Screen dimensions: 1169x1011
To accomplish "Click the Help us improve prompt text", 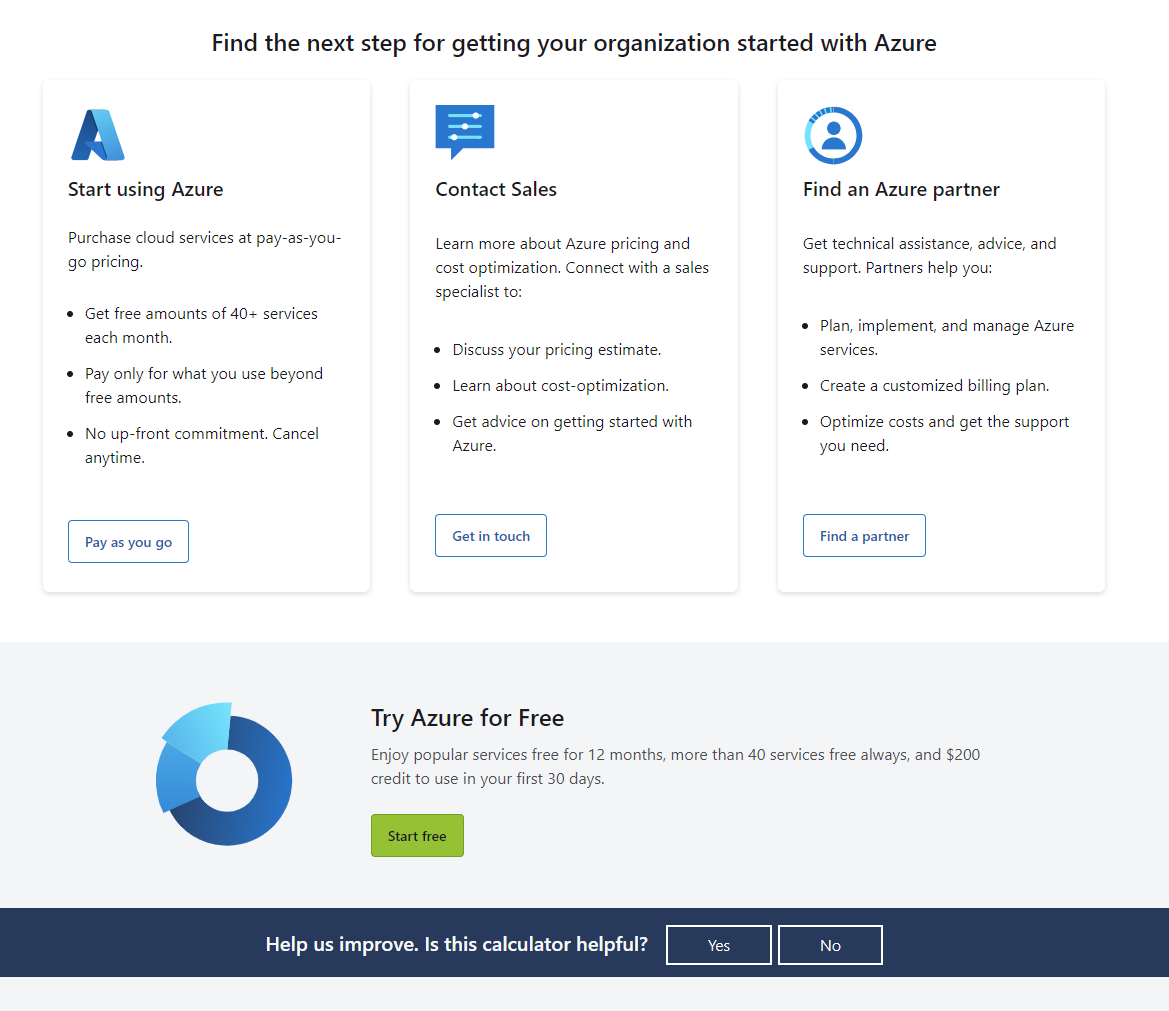I will pyautogui.click(x=457, y=944).
